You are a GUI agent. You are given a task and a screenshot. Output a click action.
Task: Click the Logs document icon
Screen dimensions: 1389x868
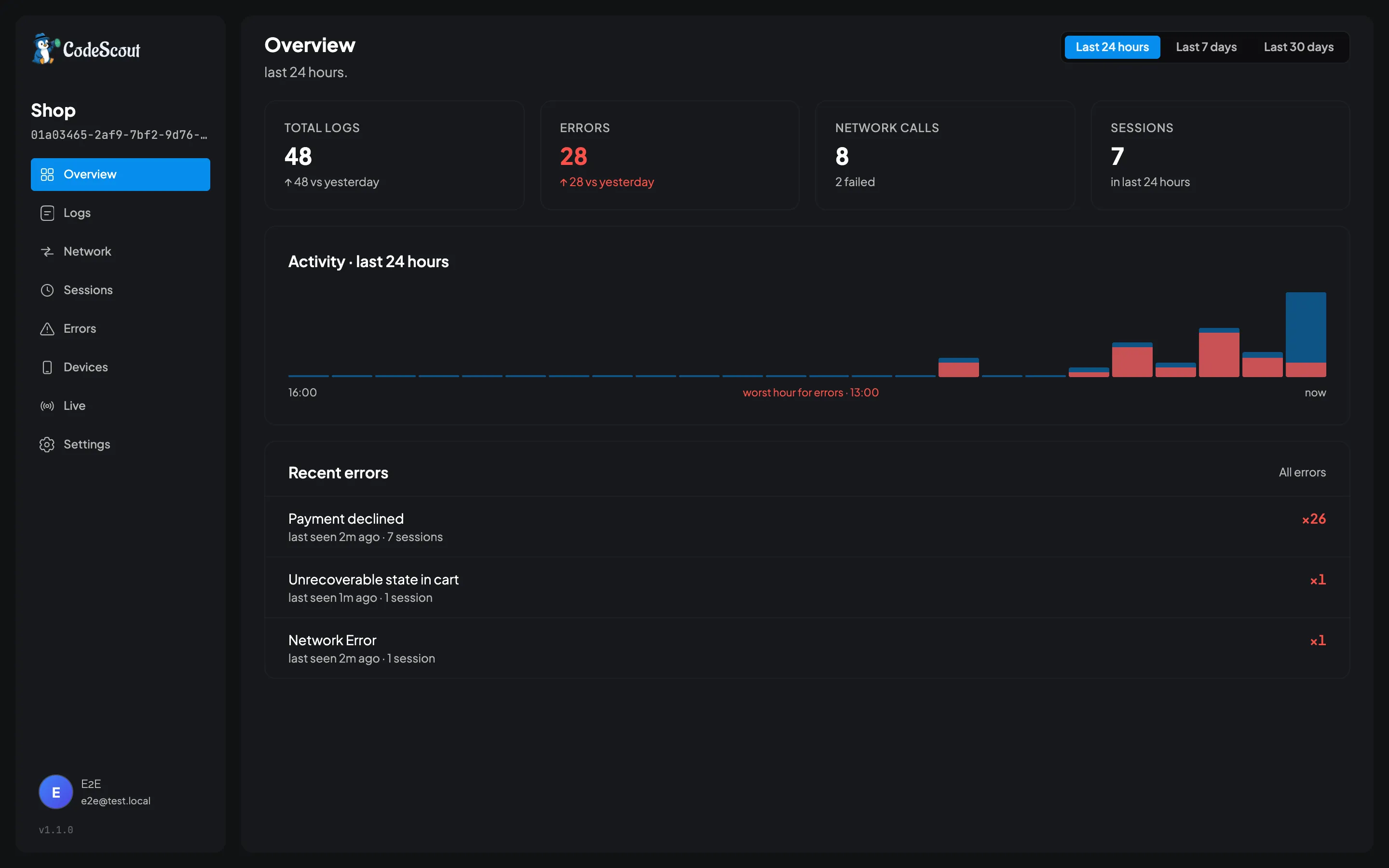[x=47, y=213]
